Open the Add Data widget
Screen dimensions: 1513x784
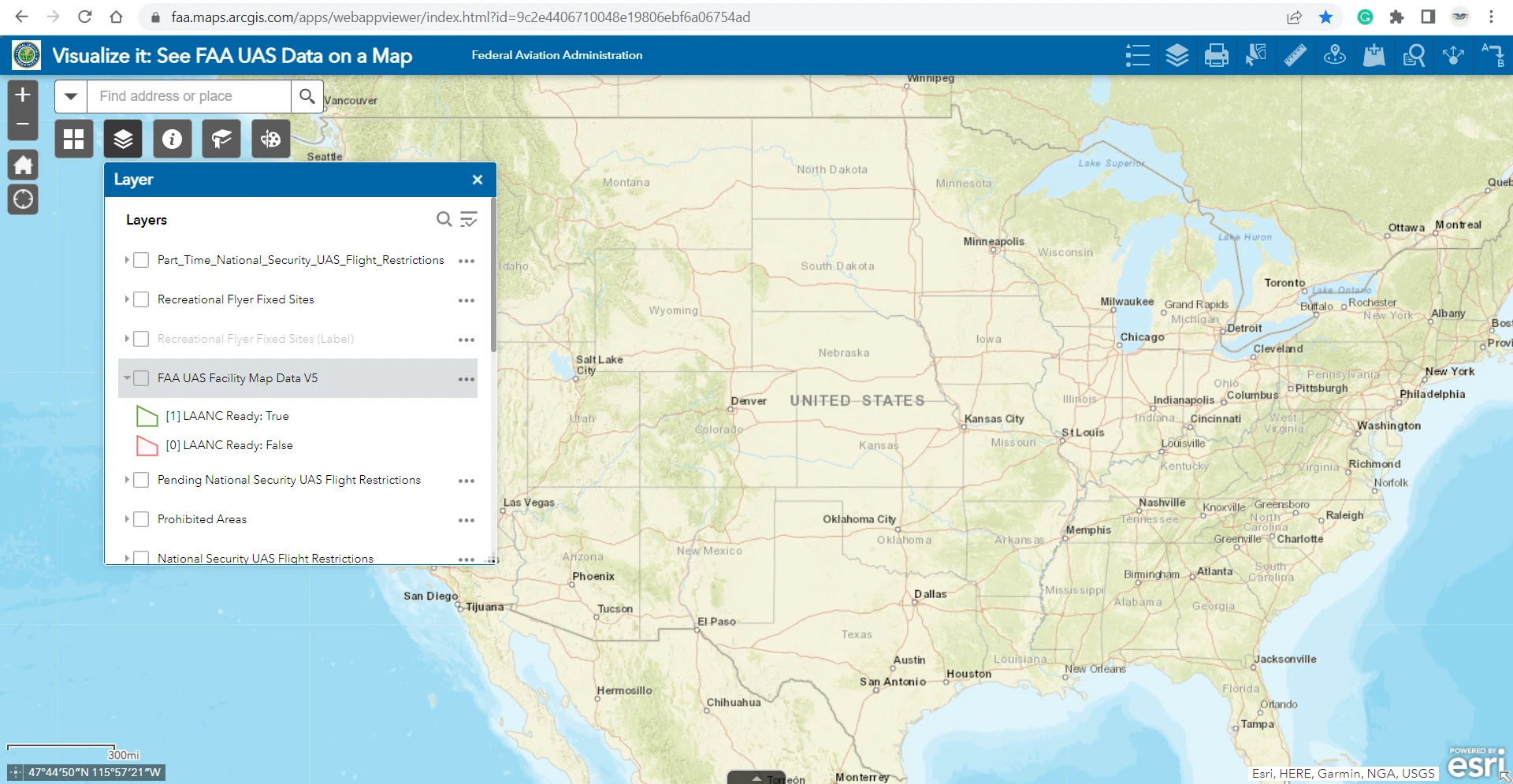pos(1374,55)
